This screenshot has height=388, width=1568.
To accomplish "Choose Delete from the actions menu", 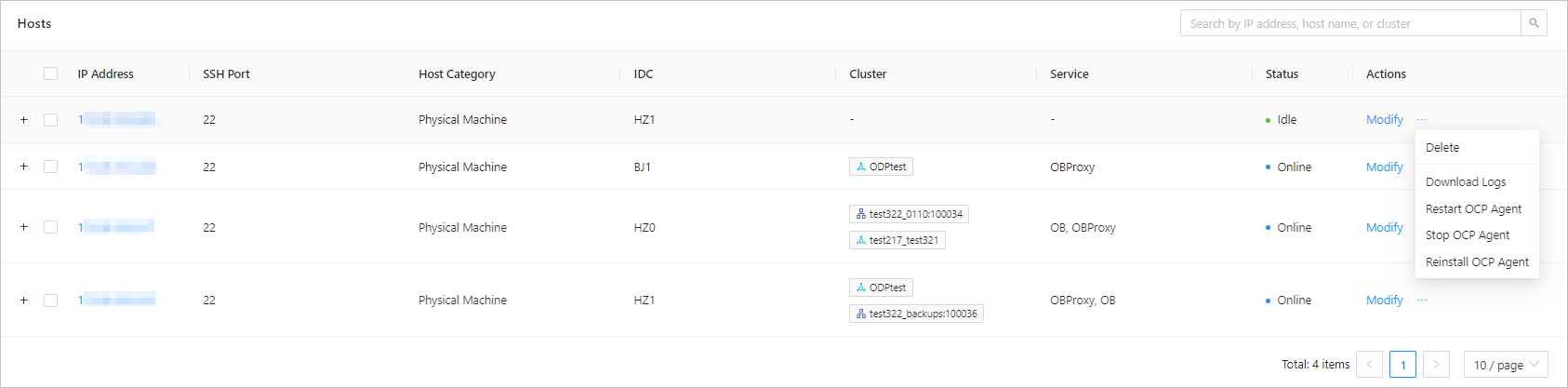I will (1442, 148).
